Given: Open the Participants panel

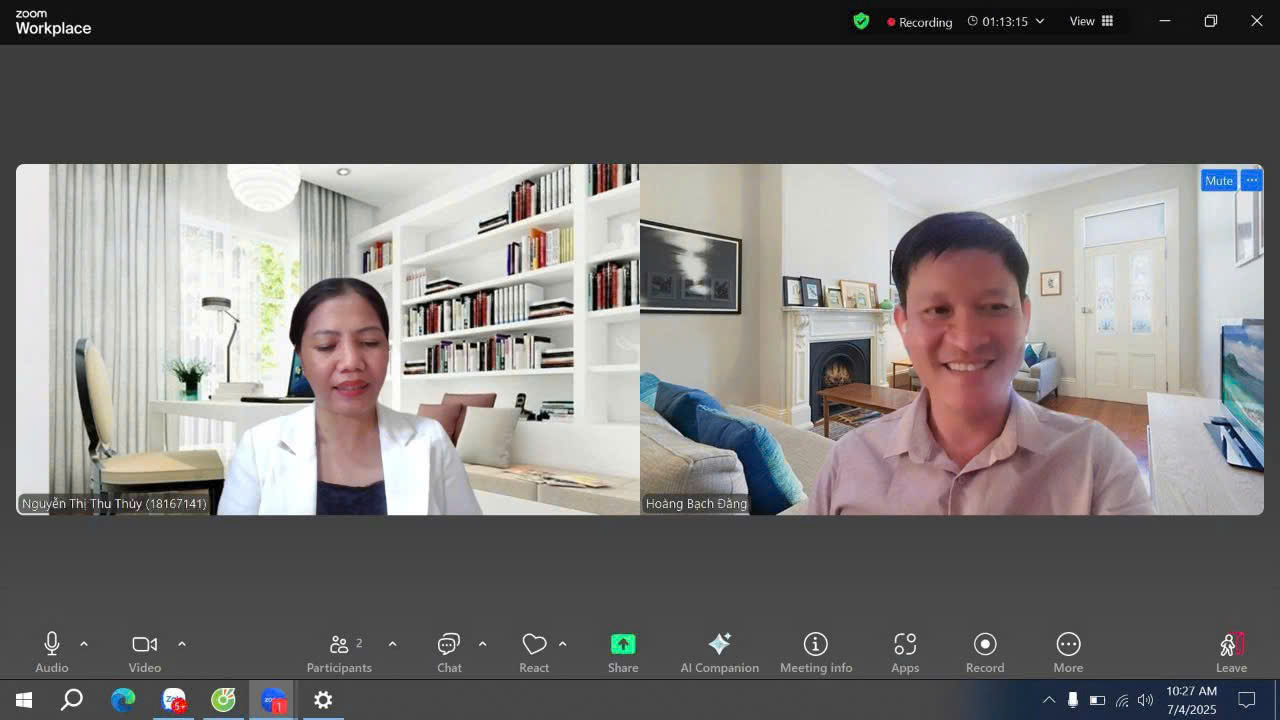Looking at the screenshot, I should 340,653.
